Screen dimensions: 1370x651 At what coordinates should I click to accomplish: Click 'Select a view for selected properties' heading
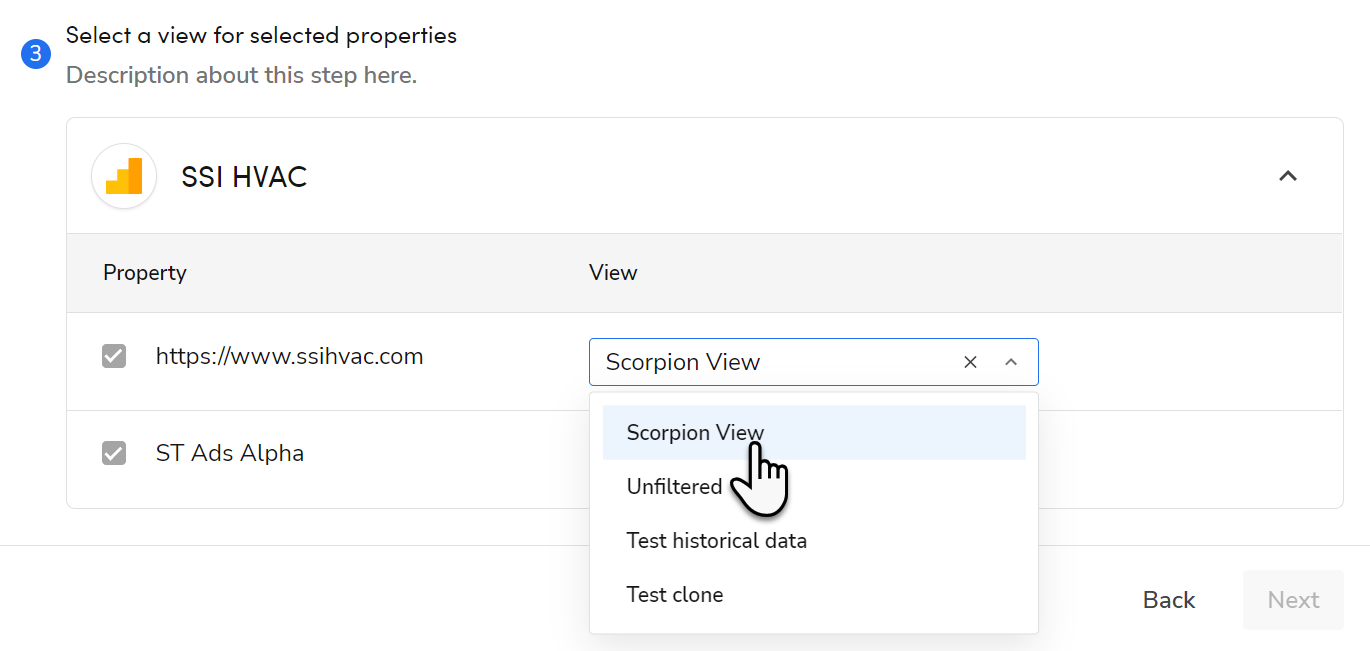pyautogui.click(x=261, y=35)
